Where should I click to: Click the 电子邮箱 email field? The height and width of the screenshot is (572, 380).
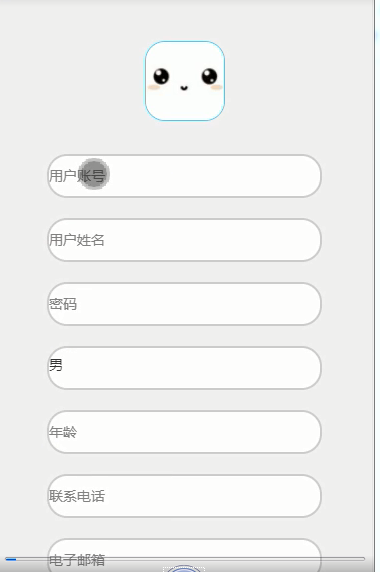tap(185, 555)
